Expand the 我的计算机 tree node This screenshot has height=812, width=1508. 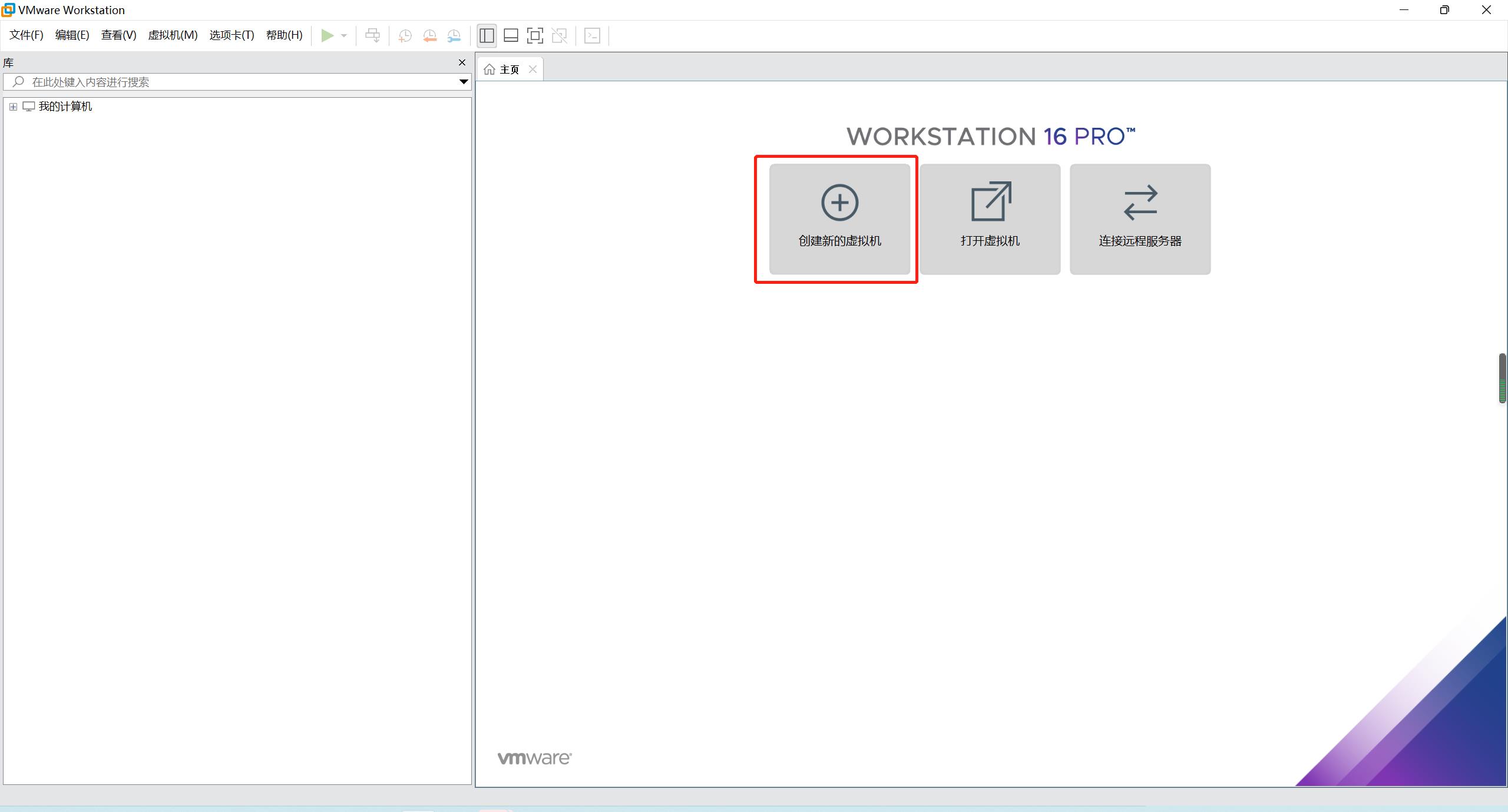(x=13, y=107)
